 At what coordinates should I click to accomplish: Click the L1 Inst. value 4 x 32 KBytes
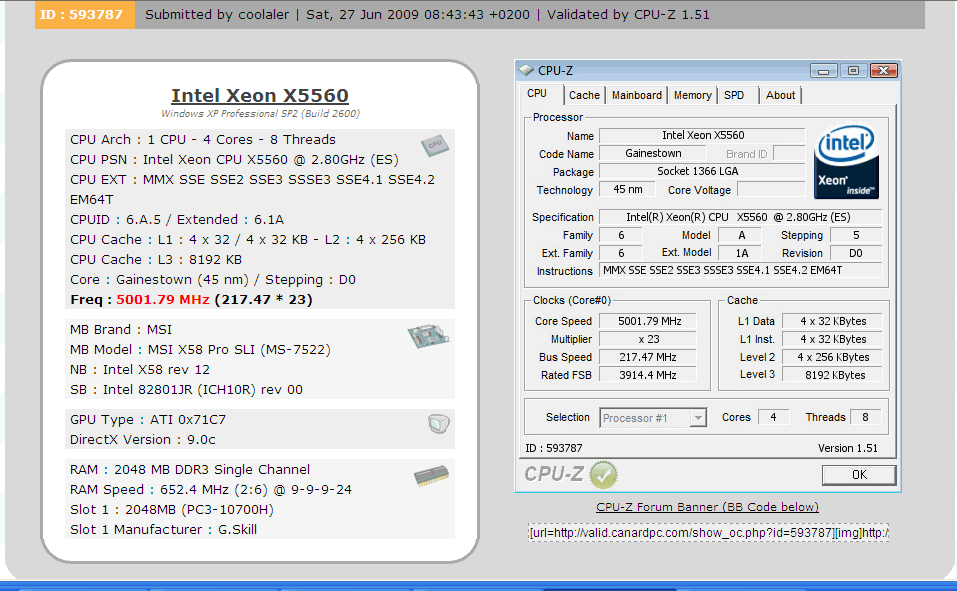coord(832,339)
